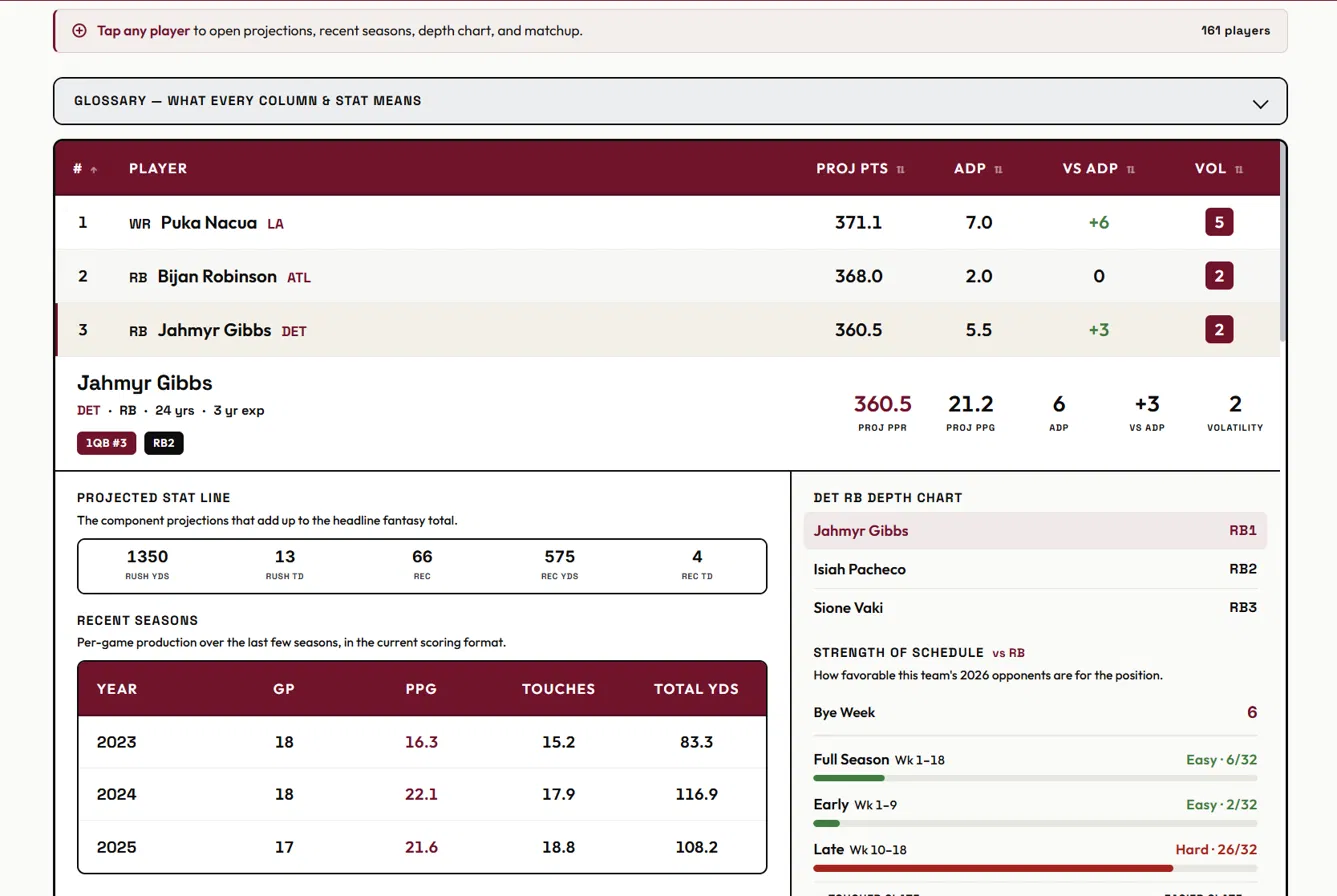Open the Bijan Robinson player row
Image resolution: width=1337 pixels, height=896 pixels.
[667, 276]
